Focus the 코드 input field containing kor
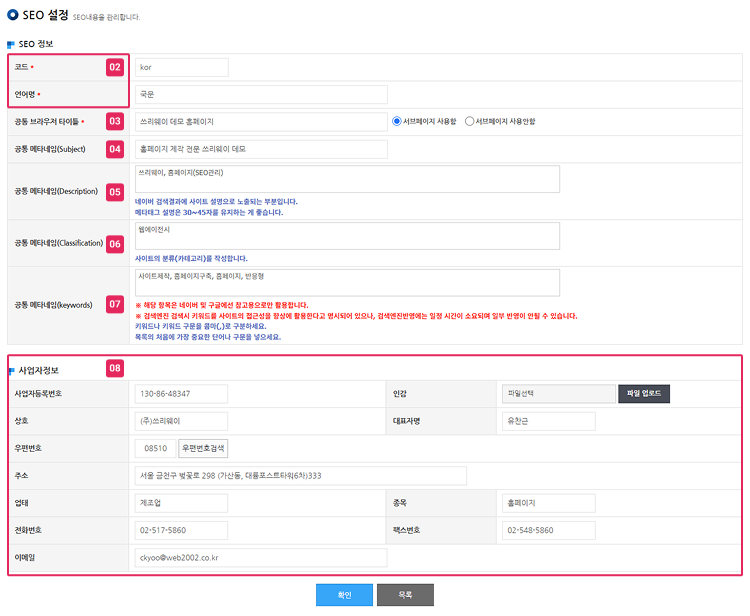 point(182,67)
